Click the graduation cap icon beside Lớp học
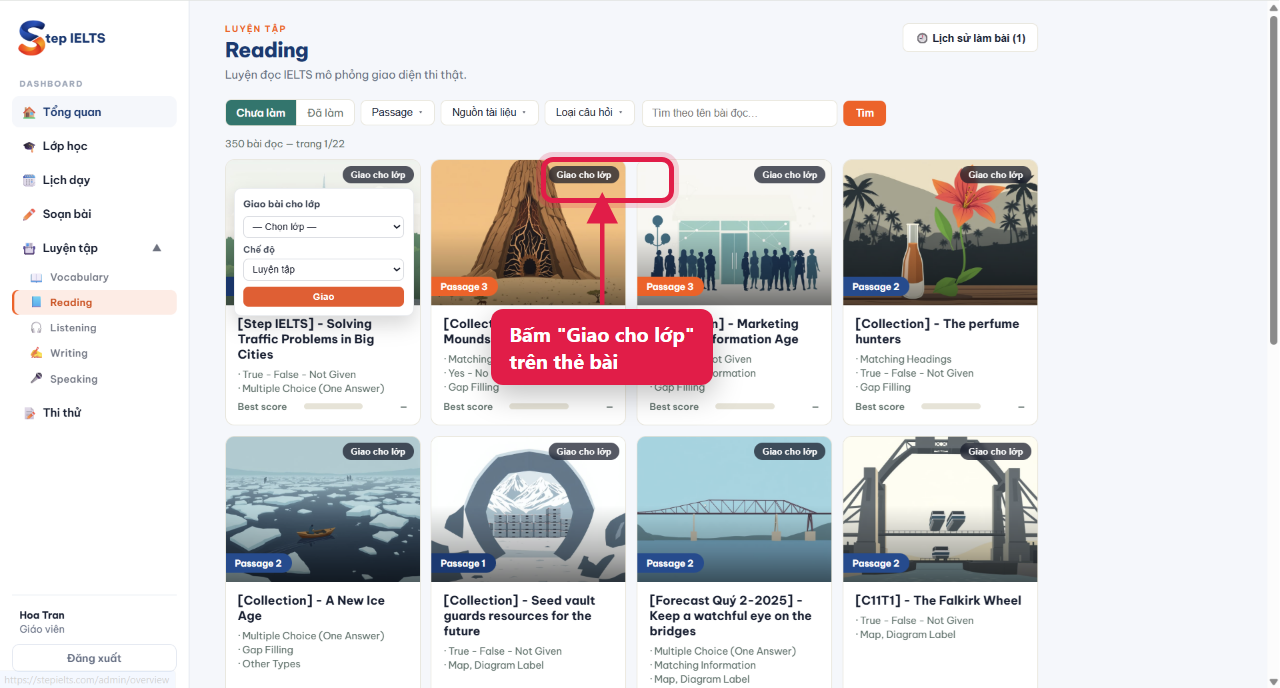This screenshot has width=1280, height=688. (x=29, y=146)
